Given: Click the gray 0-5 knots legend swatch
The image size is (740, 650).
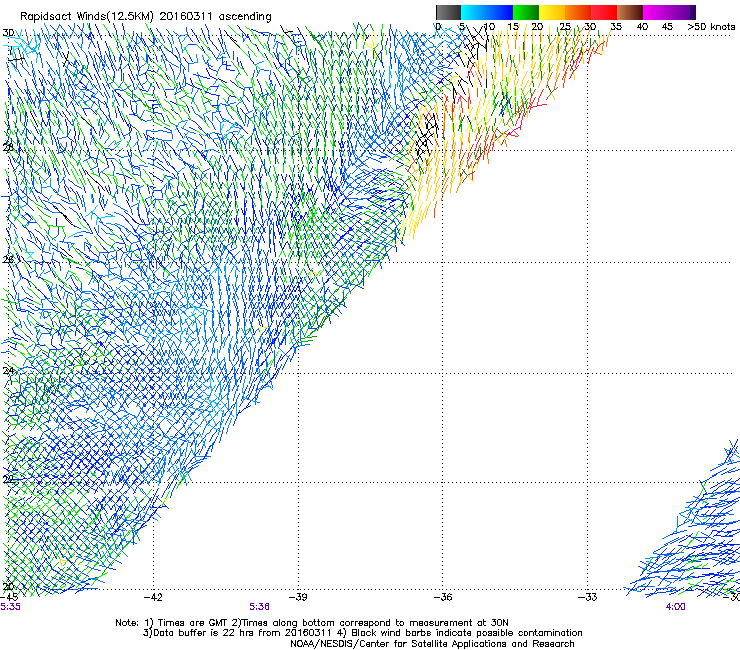Looking at the screenshot, I should (448, 12).
